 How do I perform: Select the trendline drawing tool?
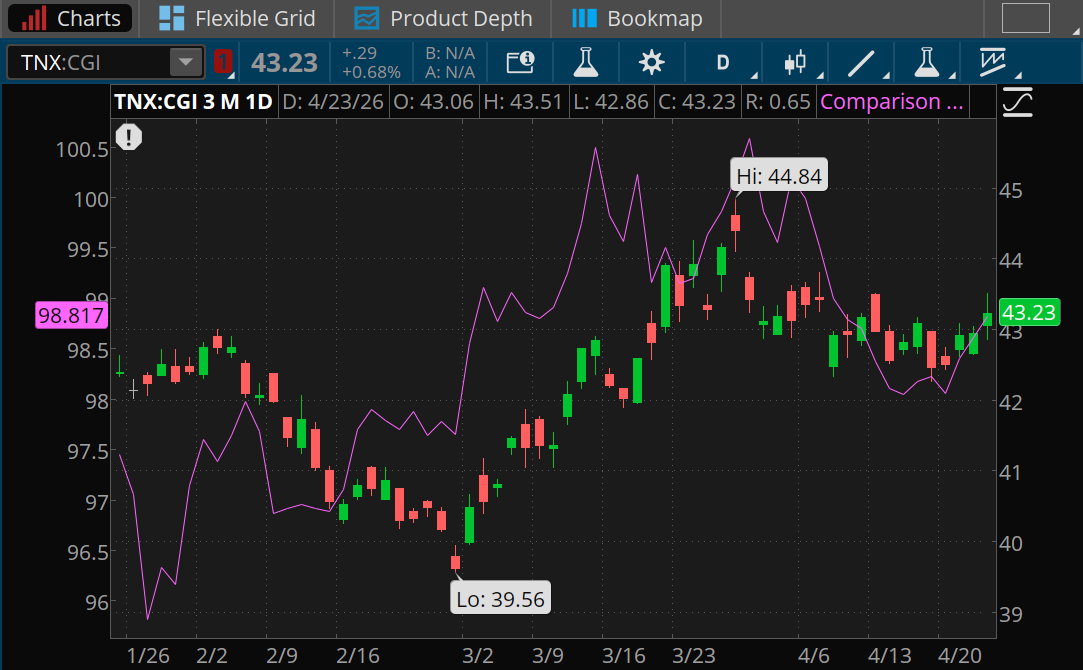tap(862, 61)
